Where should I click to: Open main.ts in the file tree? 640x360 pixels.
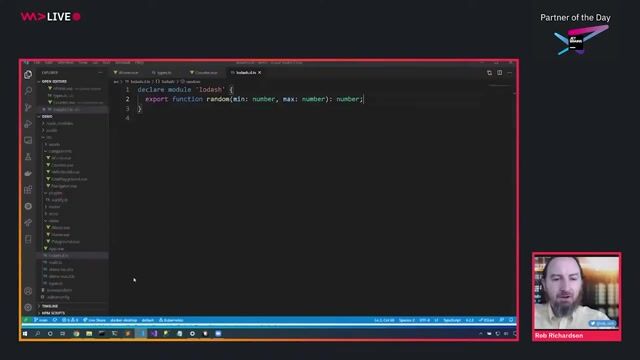click(55, 262)
